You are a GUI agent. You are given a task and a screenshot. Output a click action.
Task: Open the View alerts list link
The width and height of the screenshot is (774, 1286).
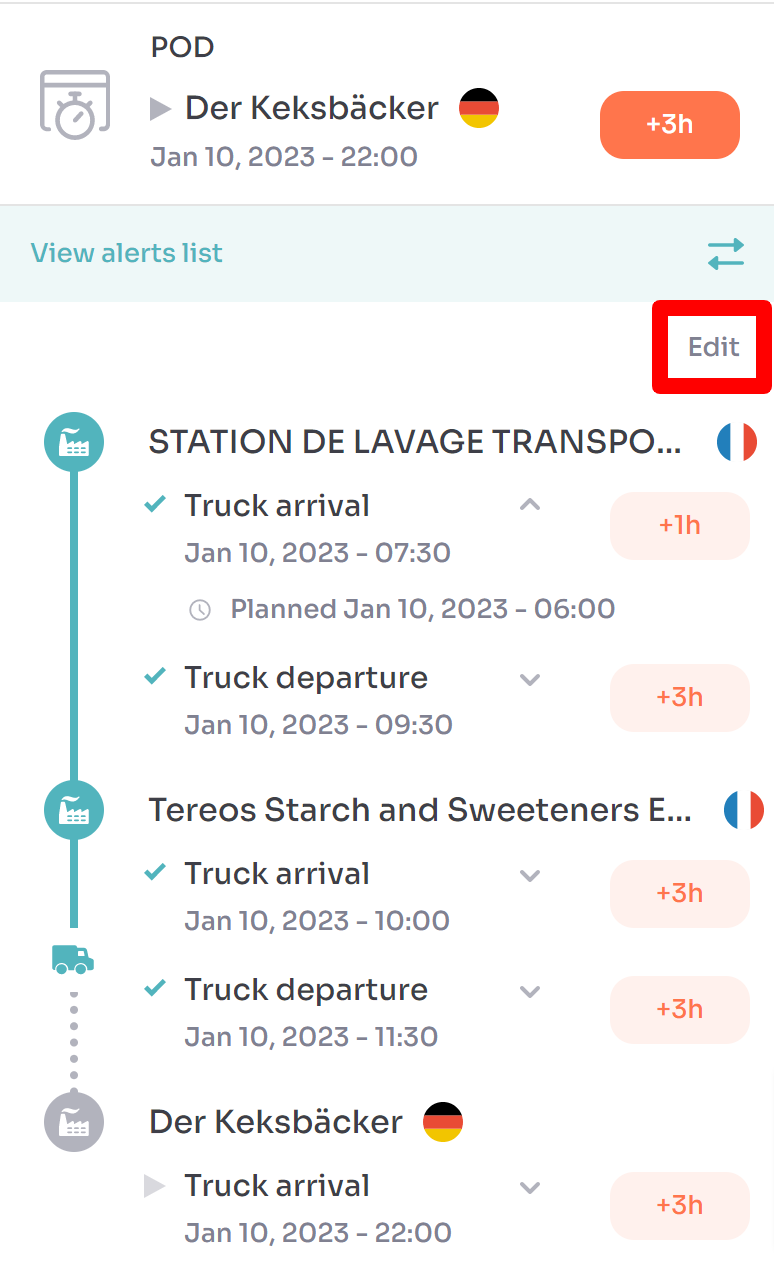[127, 253]
